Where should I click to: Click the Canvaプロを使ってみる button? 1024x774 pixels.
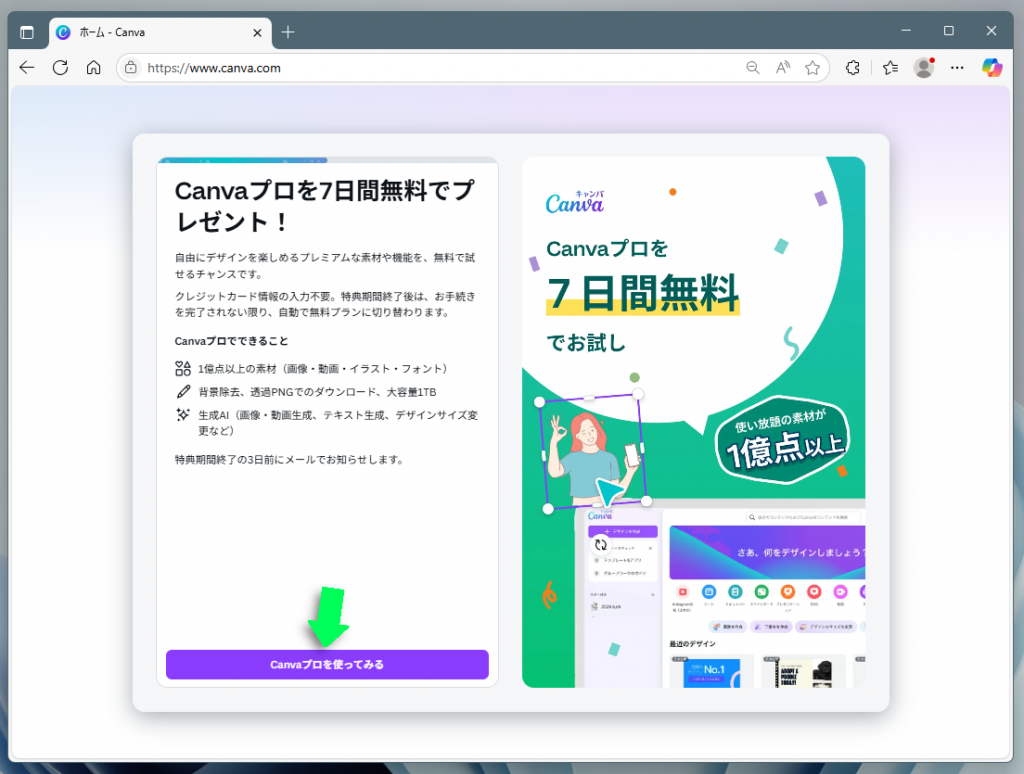pos(327,664)
